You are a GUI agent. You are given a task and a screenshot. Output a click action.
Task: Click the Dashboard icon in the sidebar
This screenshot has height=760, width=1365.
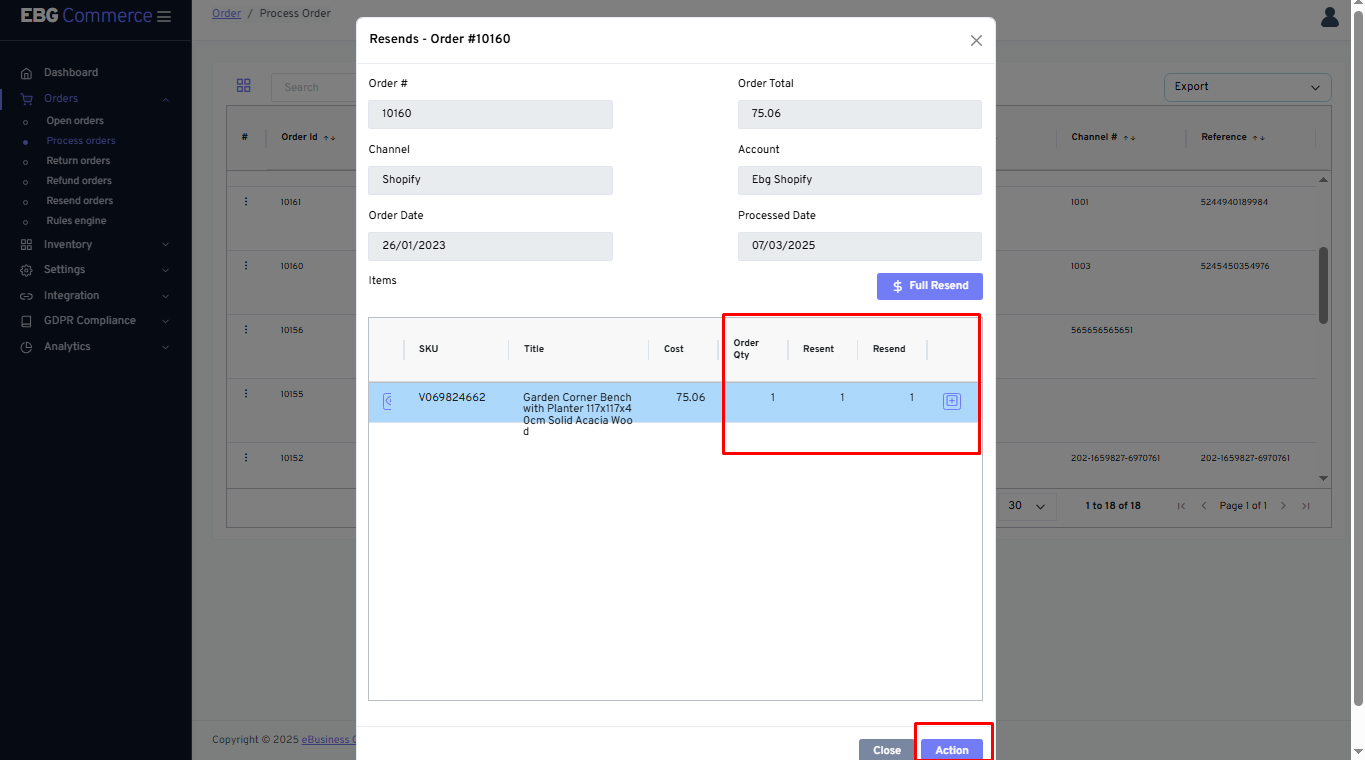tap(24, 72)
